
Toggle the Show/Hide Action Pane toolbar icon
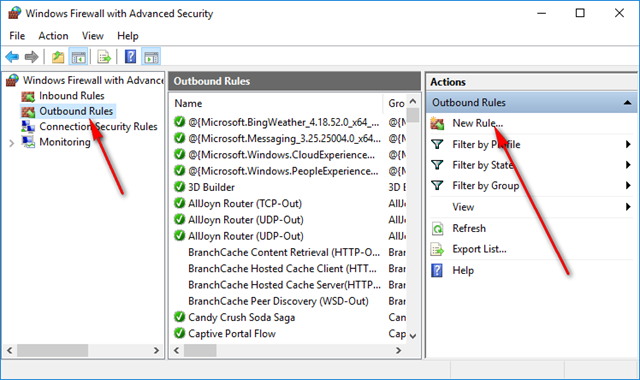pyautogui.click(x=151, y=57)
